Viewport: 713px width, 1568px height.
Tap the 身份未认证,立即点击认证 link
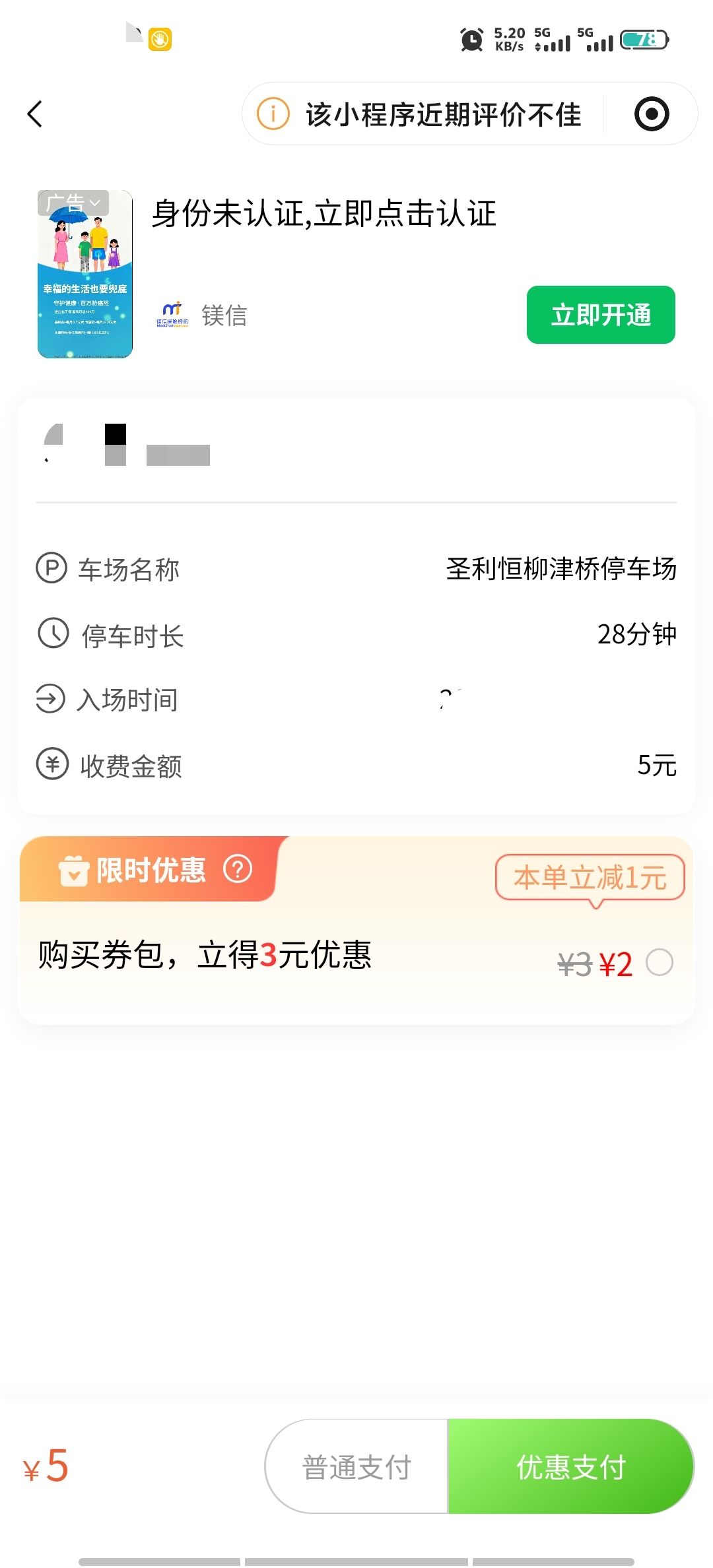[324, 214]
